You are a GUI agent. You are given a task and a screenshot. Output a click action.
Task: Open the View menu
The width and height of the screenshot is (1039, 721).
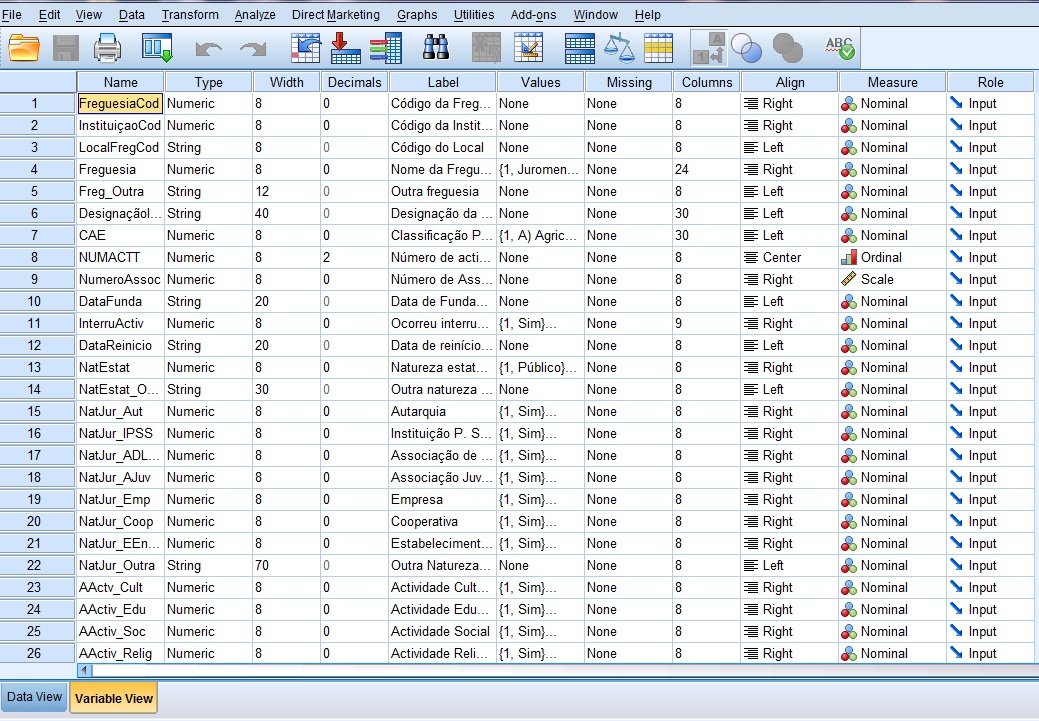[89, 15]
